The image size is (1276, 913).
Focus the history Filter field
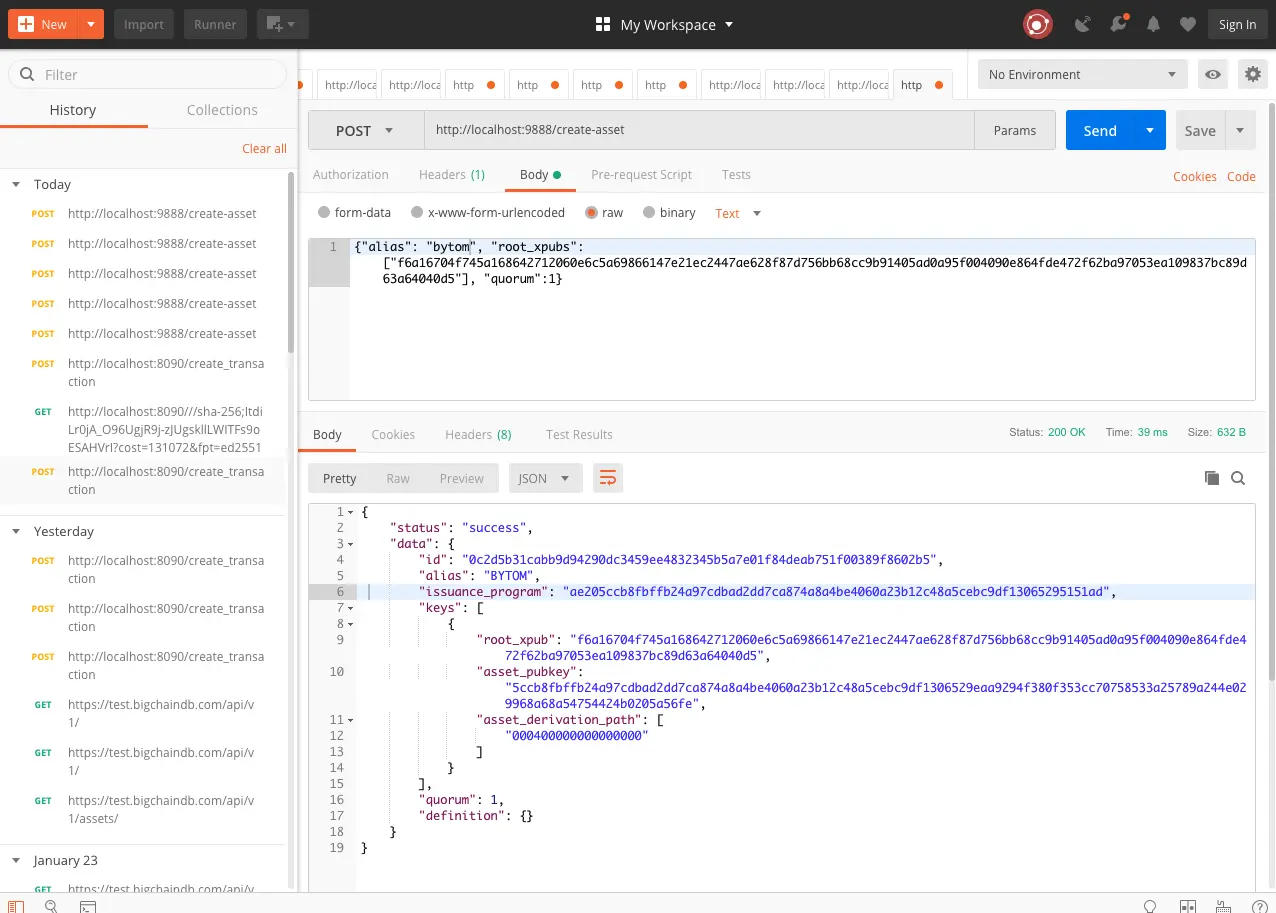[147, 74]
